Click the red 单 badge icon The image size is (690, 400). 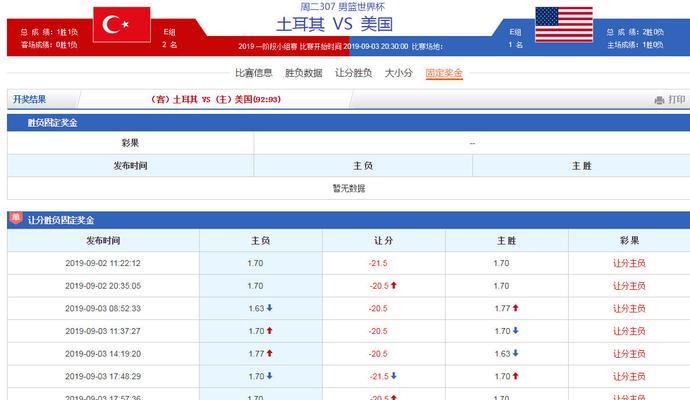pos(16,217)
